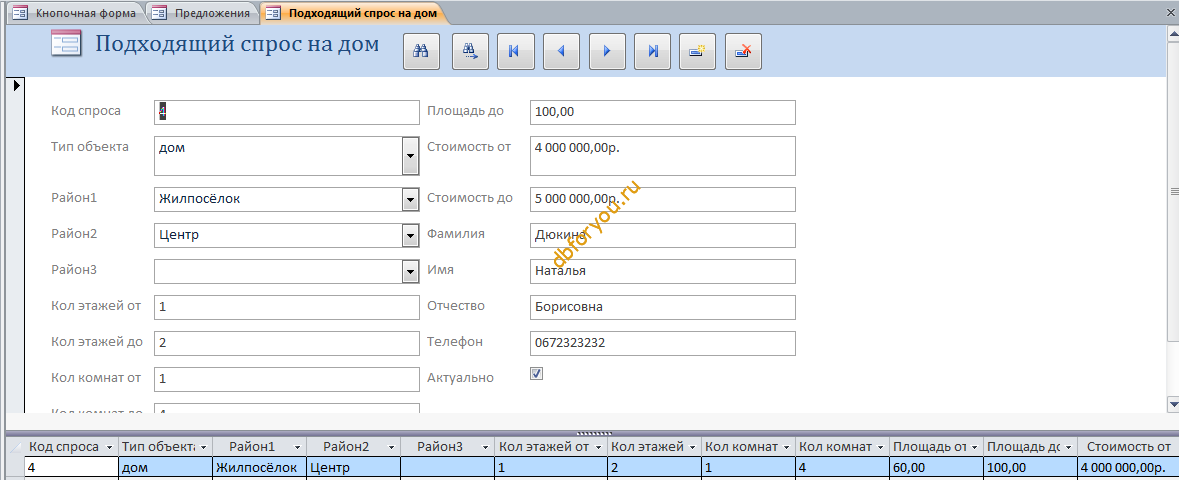Open the Тип объекта dropdown
The width and height of the screenshot is (1179, 480).
(x=411, y=156)
